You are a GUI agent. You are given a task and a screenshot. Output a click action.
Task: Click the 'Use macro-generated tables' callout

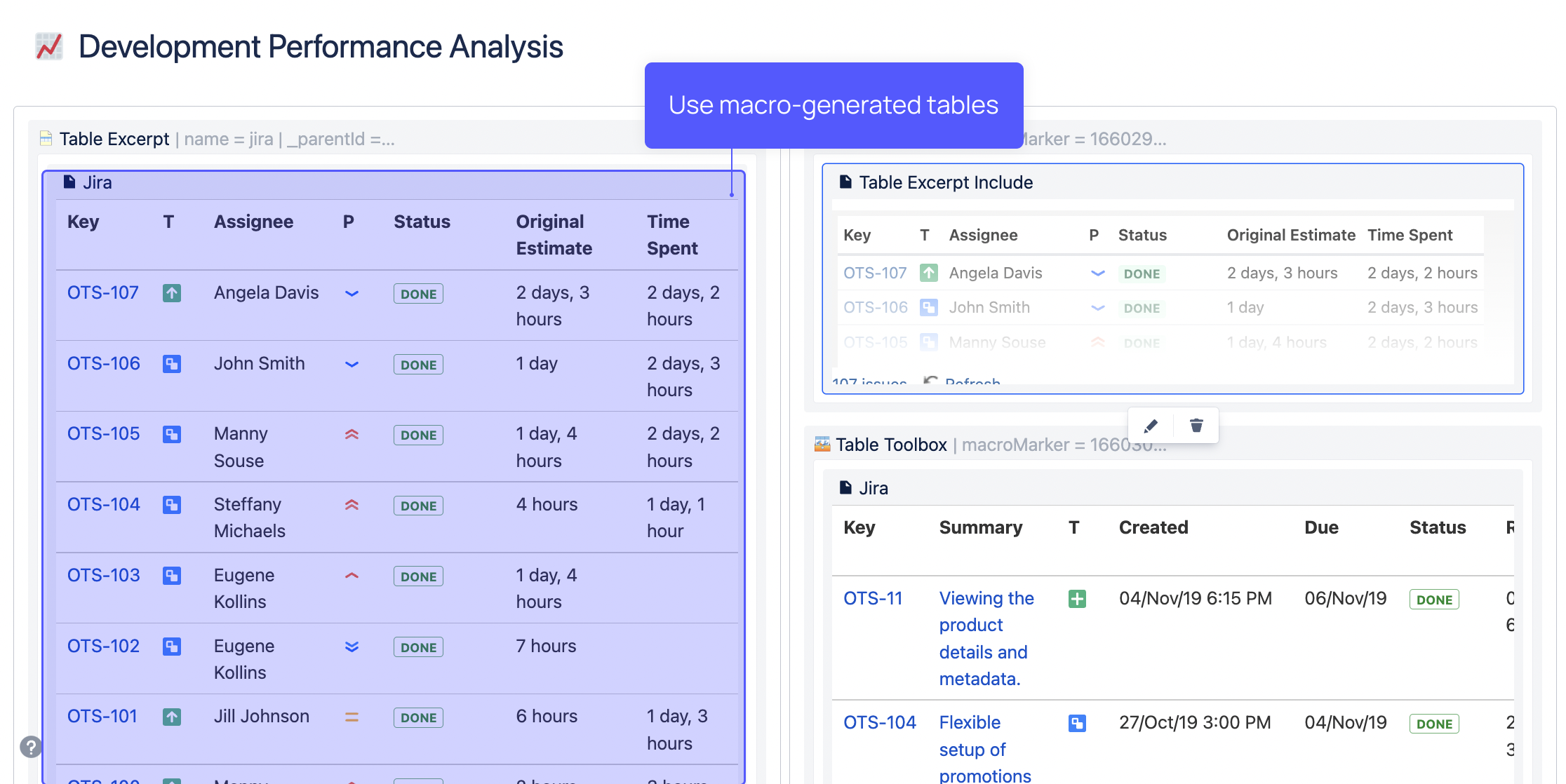click(834, 104)
